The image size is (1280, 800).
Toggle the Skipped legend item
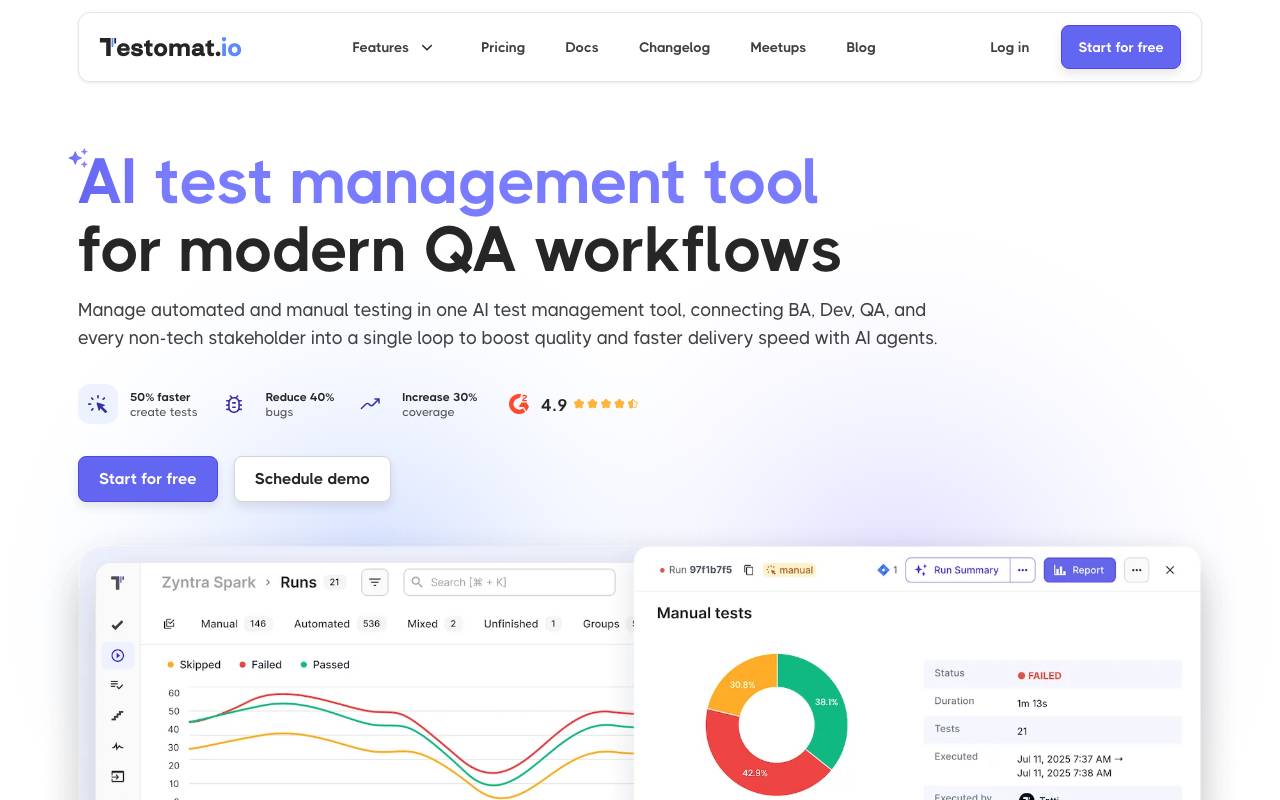point(194,665)
